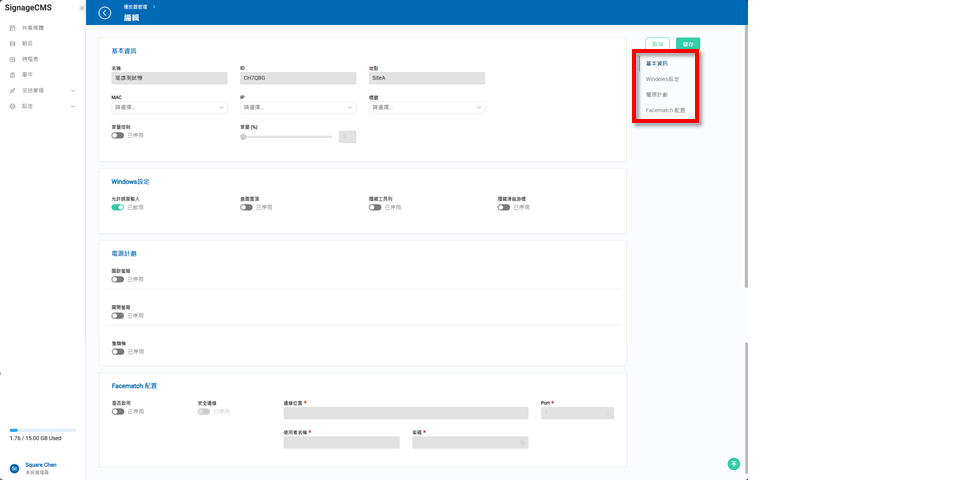Open 時程表 calendar icon in sidebar
Image resolution: width=960 pixels, height=480 pixels.
pyautogui.click(x=13, y=59)
